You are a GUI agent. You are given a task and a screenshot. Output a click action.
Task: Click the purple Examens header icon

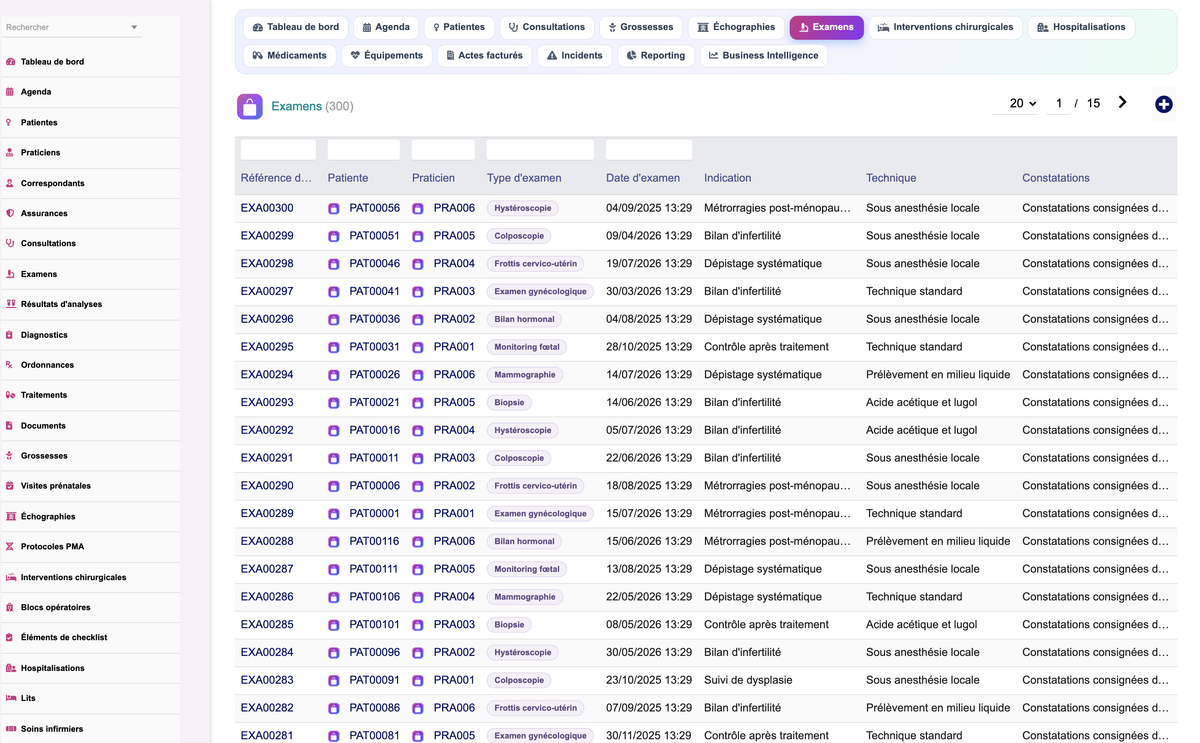pos(250,106)
